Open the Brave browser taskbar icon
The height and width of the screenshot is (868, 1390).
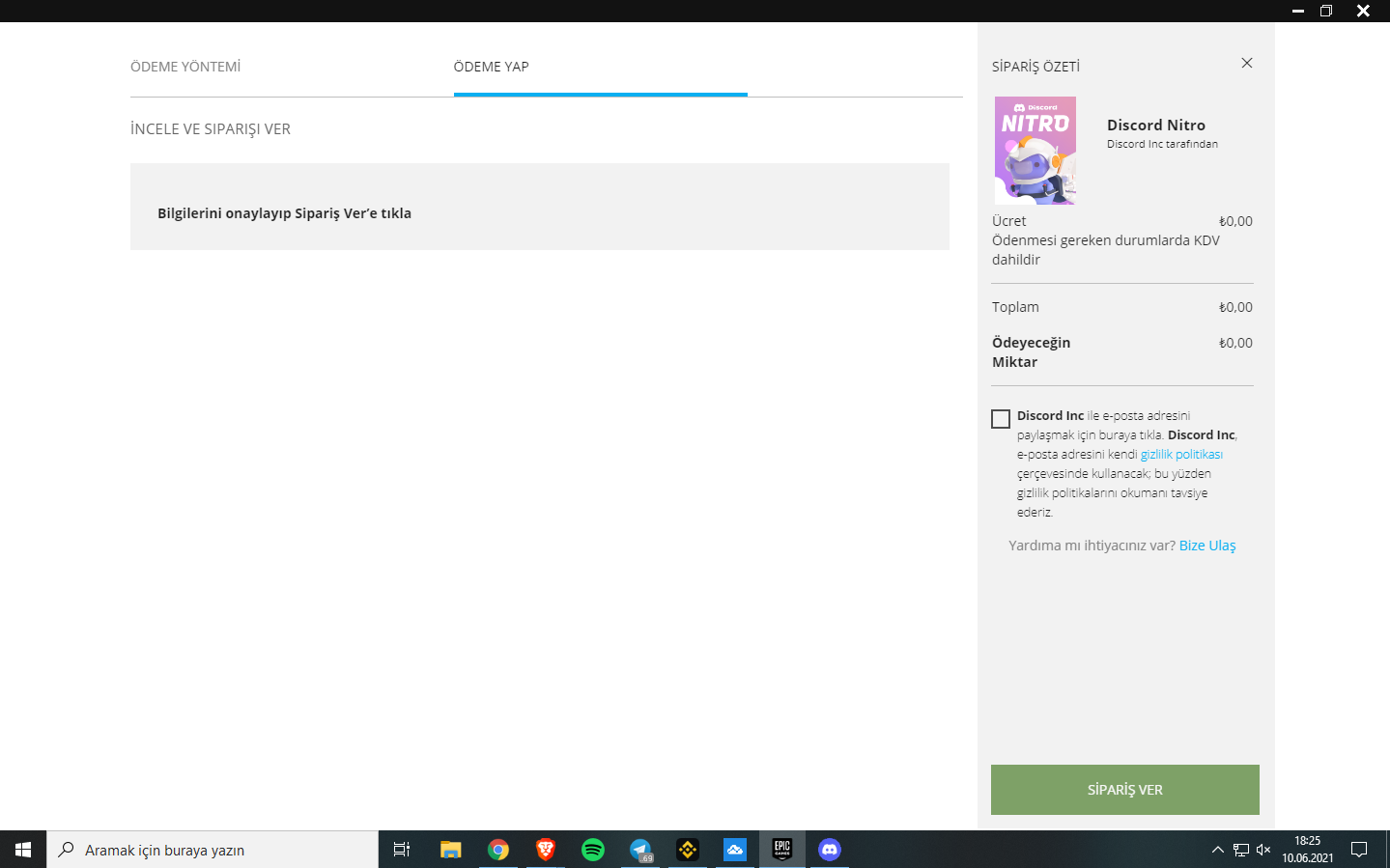tap(546, 850)
